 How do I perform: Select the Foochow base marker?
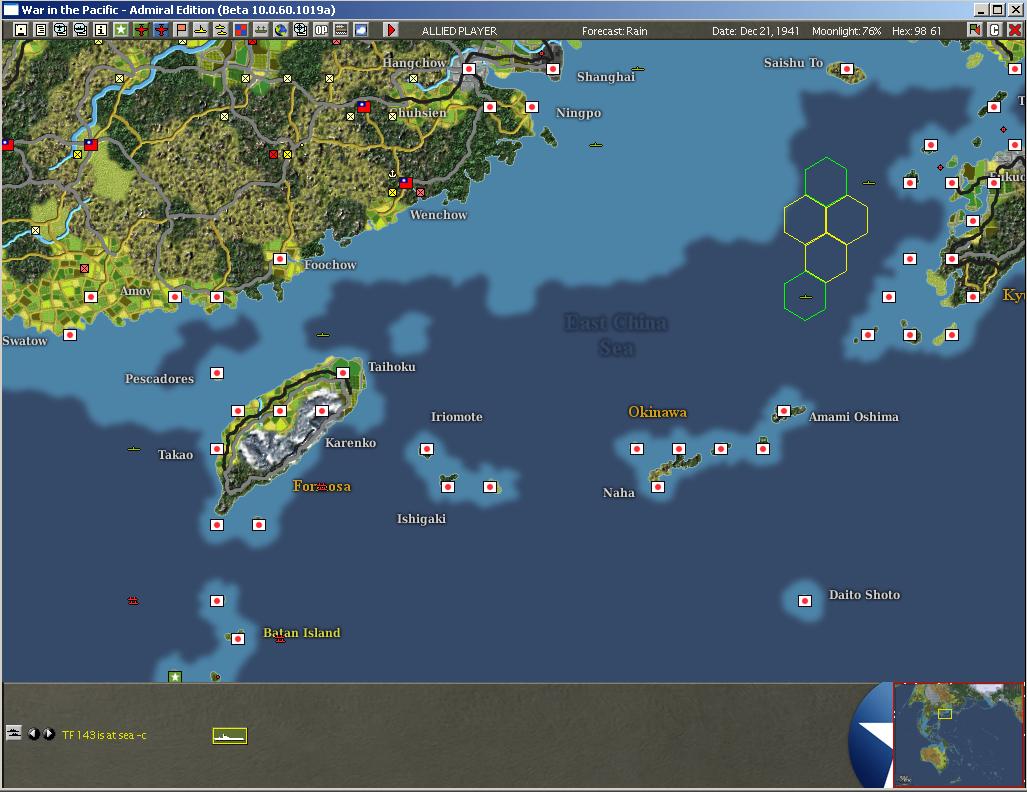[x=280, y=259]
